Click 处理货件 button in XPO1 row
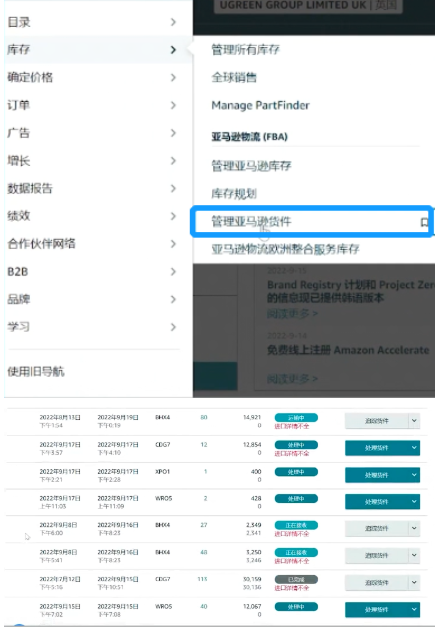This screenshot has height=635, width=442. click(377, 475)
